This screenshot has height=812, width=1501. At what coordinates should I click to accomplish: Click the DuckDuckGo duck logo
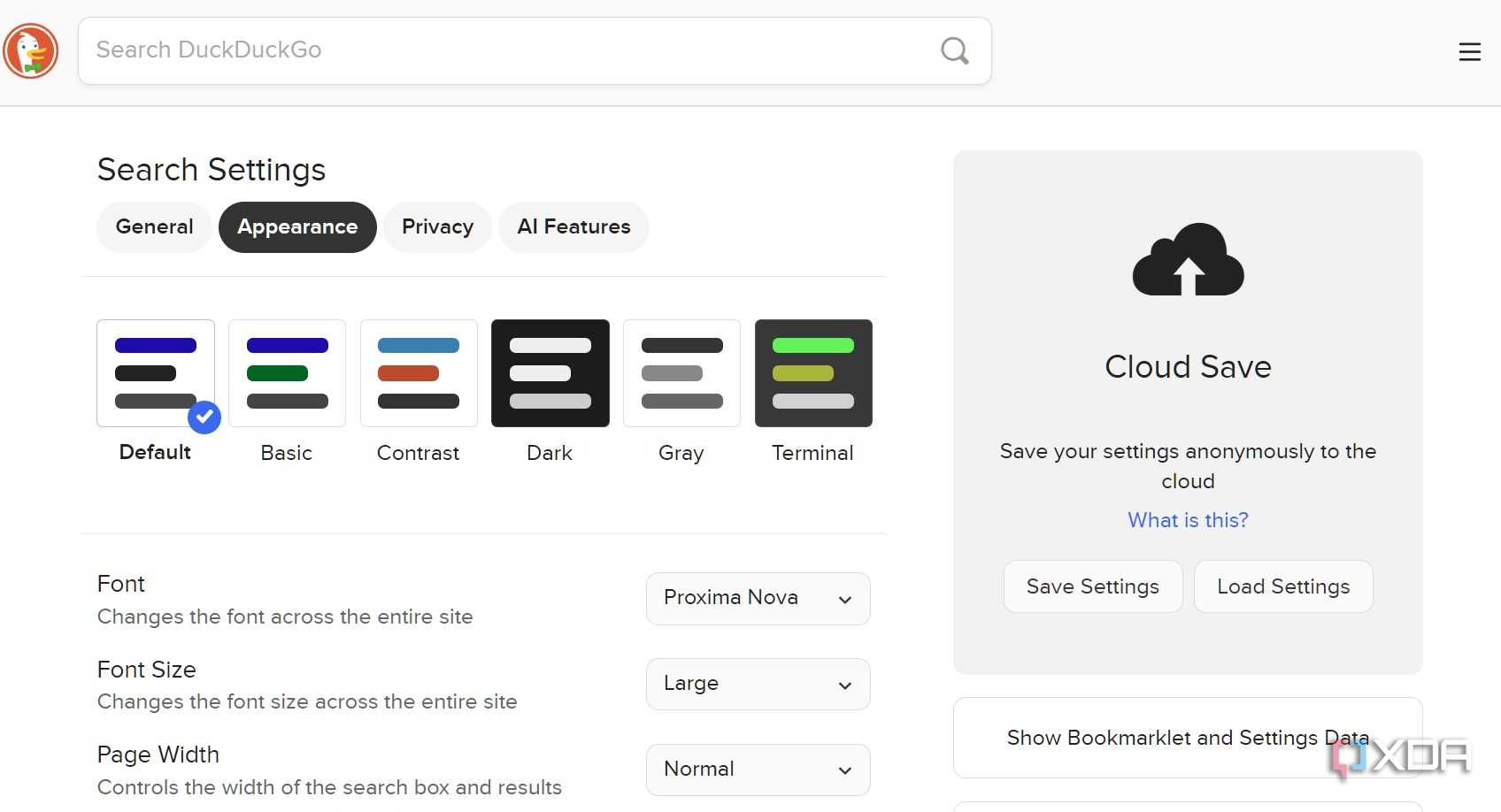(31, 51)
